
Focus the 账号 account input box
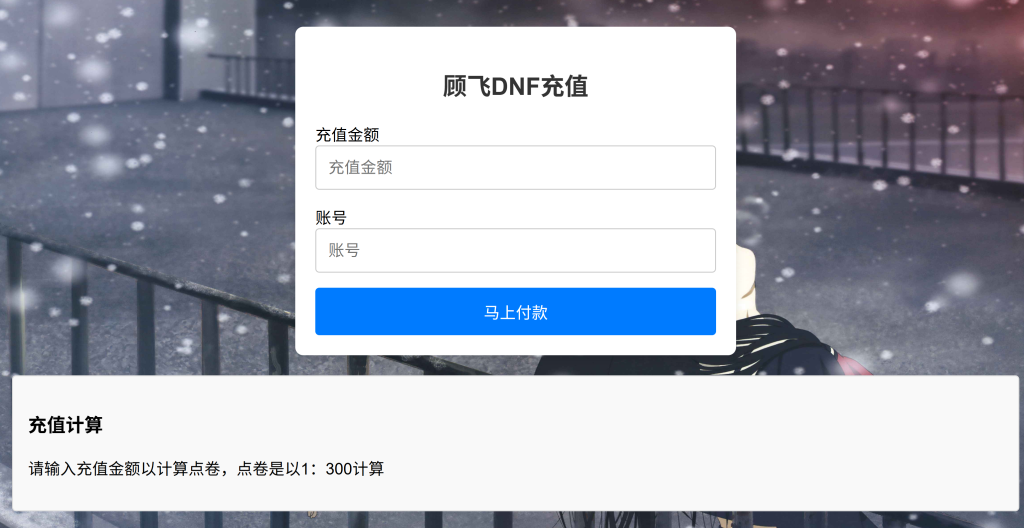coord(515,250)
